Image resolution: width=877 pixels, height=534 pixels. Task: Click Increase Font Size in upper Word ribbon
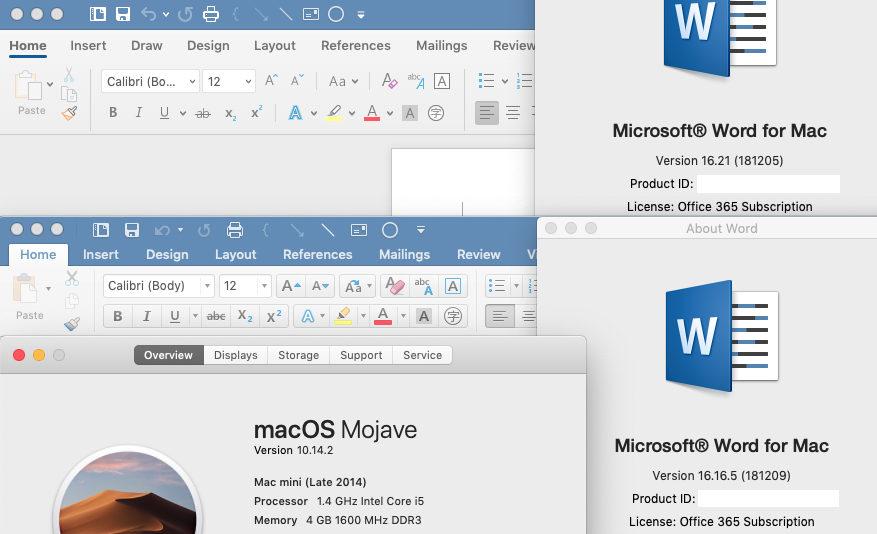271,81
